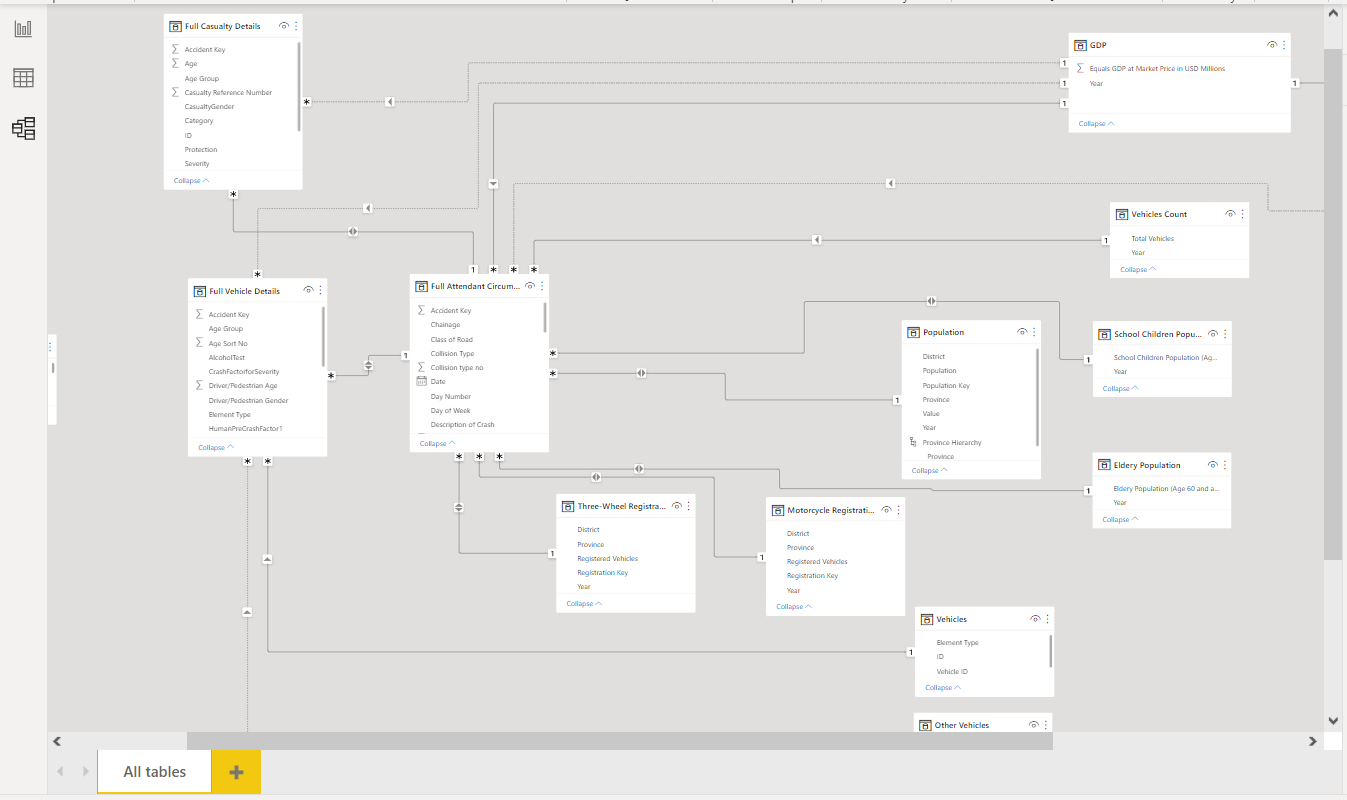The width and height of the screenshot is (1347, 800).
Task: Select the Model view icon
Action: pyautogui.click(x=23, y=128)
